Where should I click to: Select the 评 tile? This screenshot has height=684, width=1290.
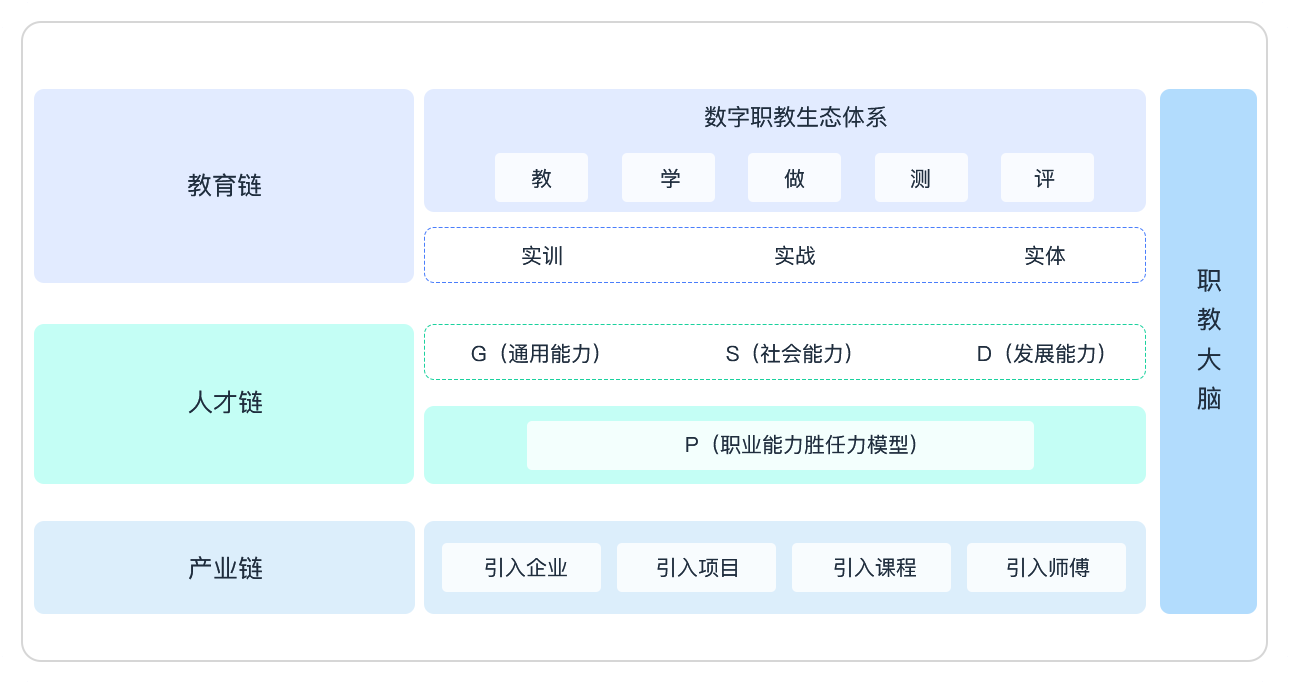(1046, 178)
